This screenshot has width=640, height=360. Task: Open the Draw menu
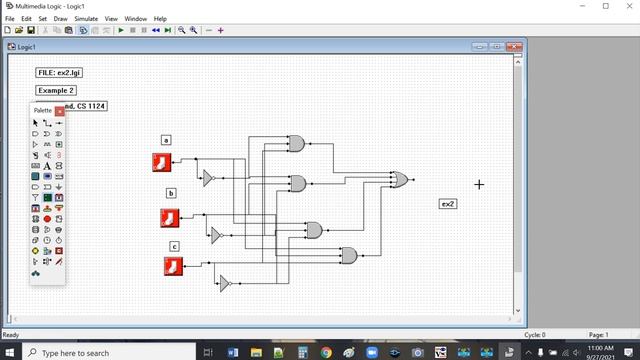pos(60,19)
